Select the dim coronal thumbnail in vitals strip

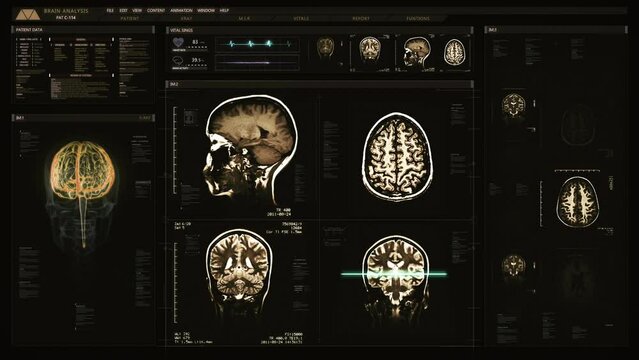tap(325, 47)
